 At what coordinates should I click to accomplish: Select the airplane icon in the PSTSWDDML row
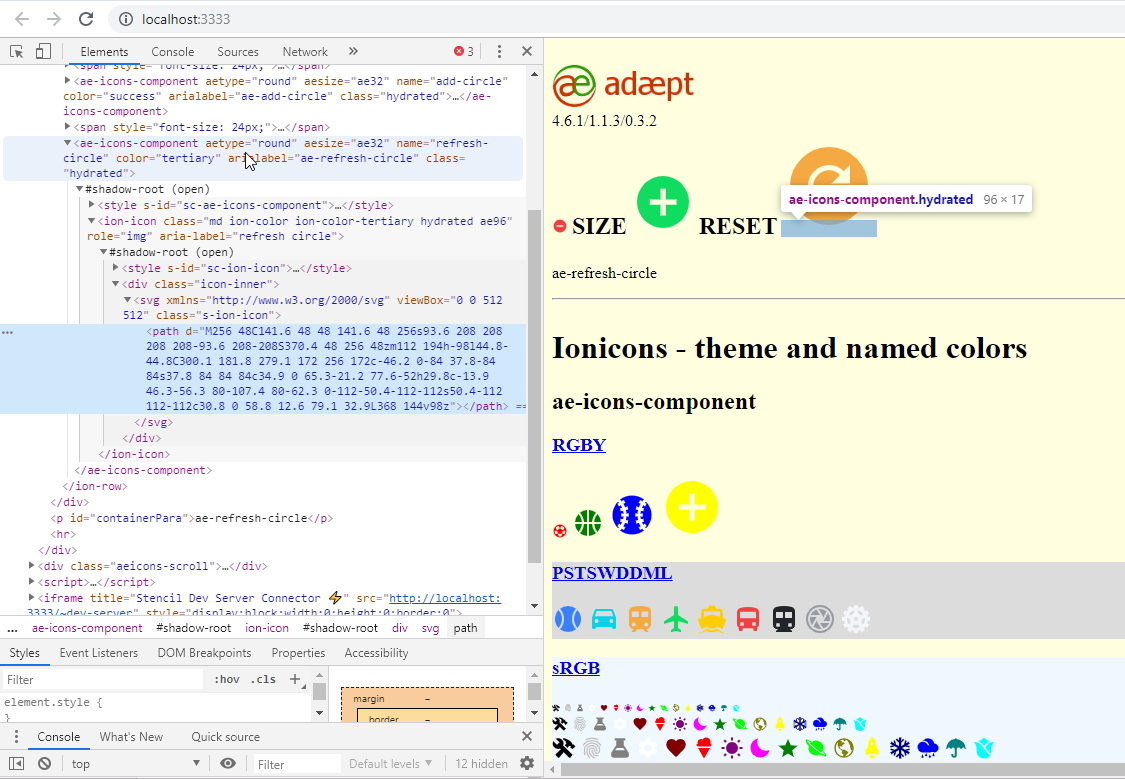point(675,619)
